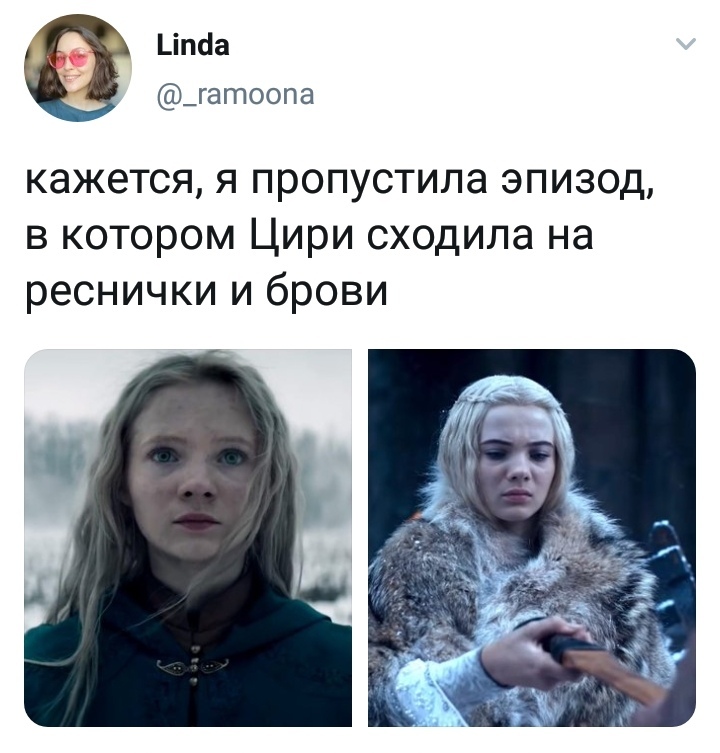This screenshot has height=753, width=720.
Task: Open the Linda display name link
Action: 193,46
